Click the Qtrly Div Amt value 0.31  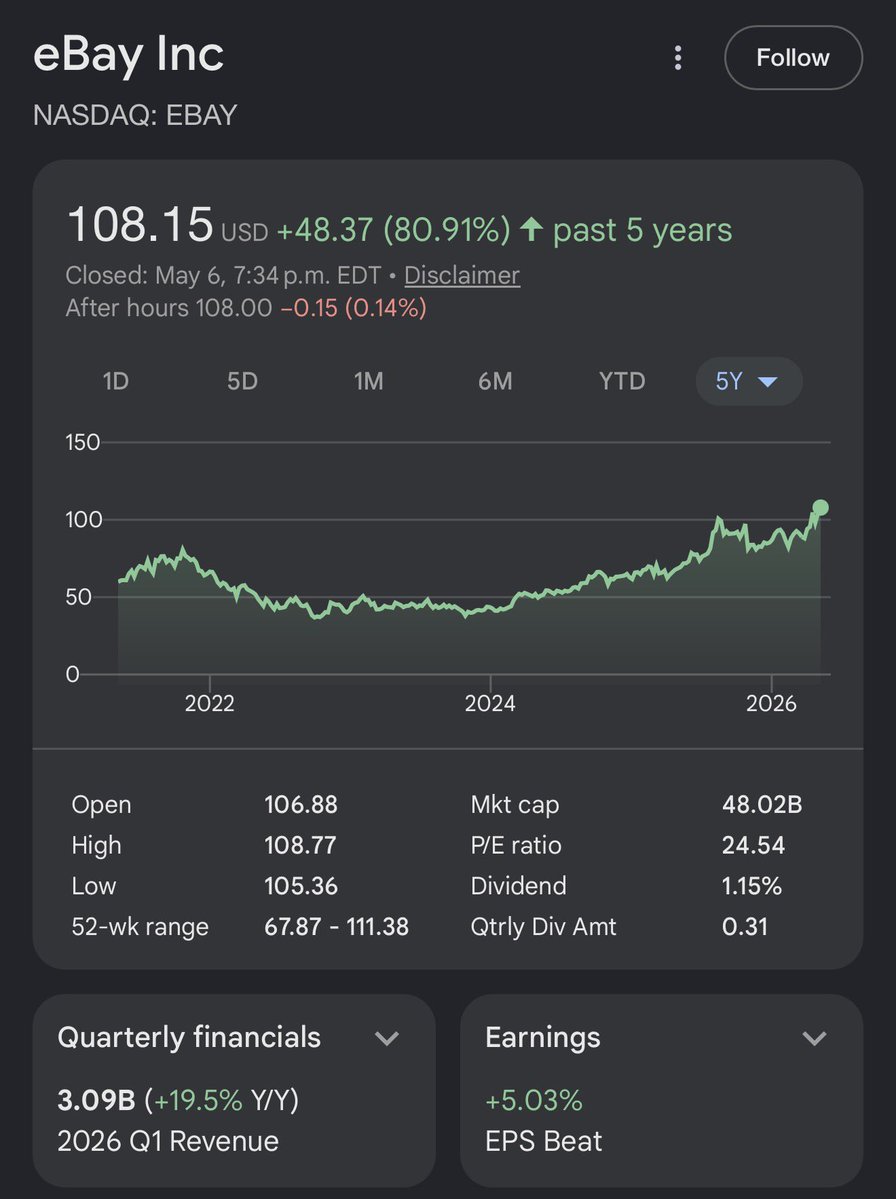coord(745,927)
